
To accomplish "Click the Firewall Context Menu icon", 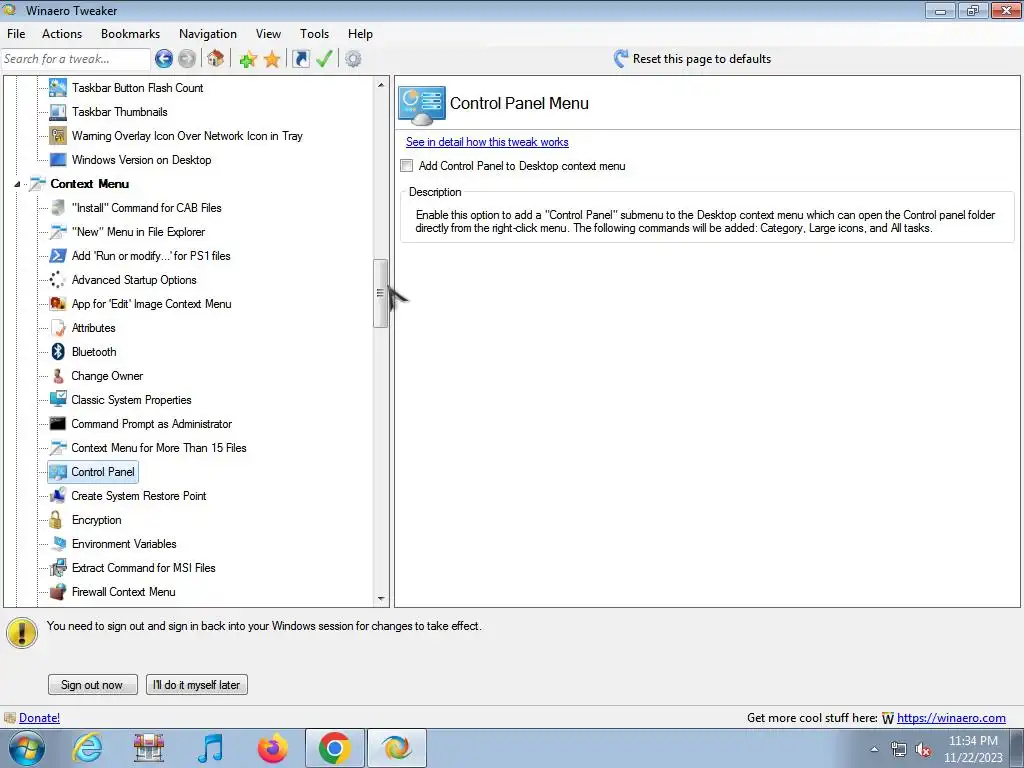I will (58, 592).
